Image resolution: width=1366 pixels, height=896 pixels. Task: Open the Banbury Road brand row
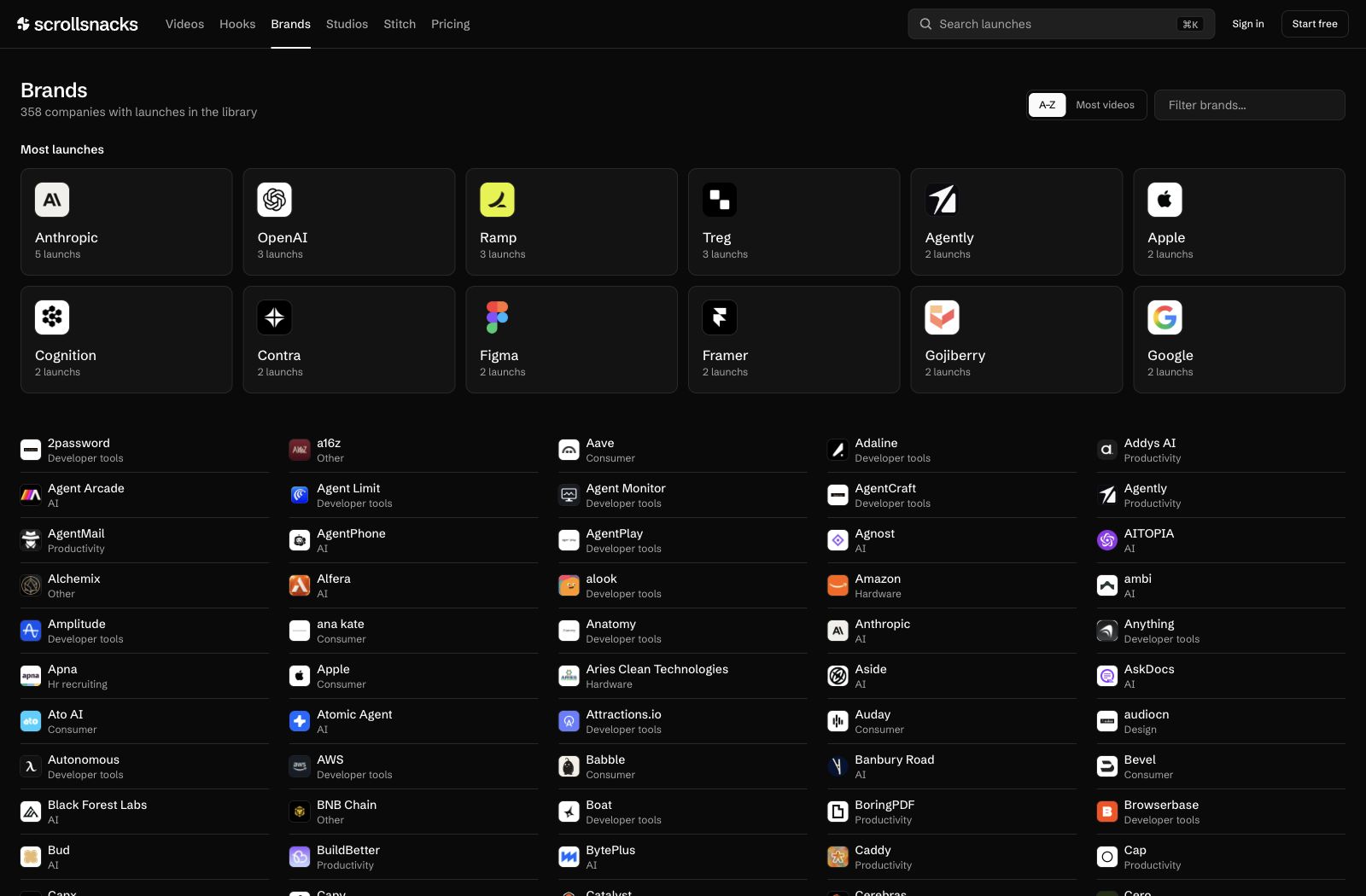[952, 766]
